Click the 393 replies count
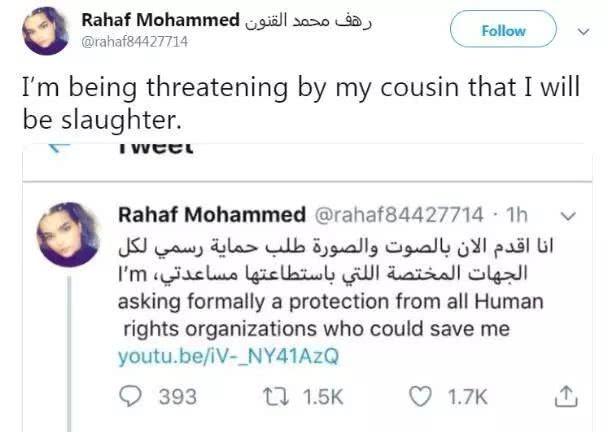608x432 pixels. tap(177, 397)
